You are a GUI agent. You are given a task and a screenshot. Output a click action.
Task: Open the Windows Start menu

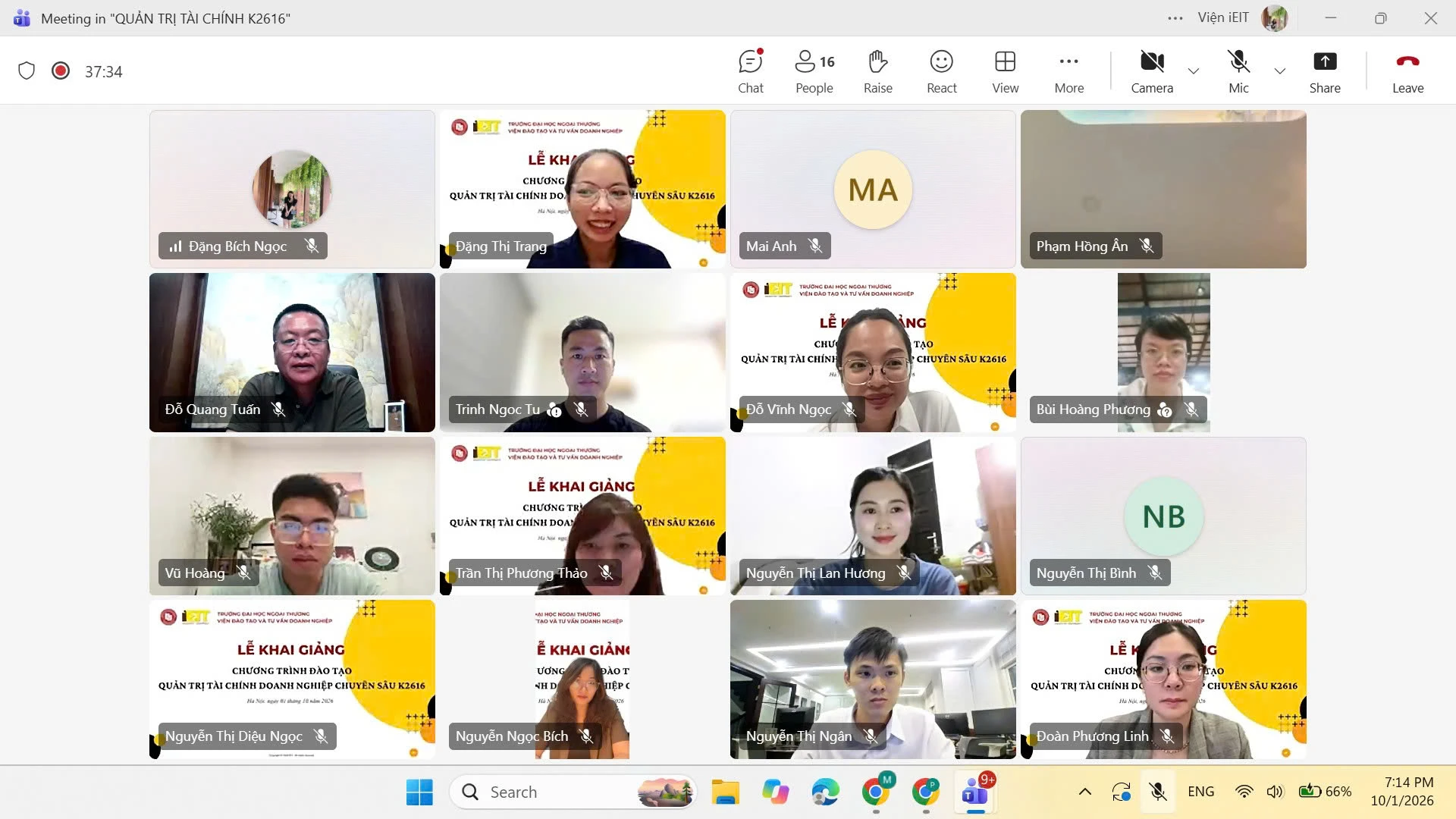[419, 792]
